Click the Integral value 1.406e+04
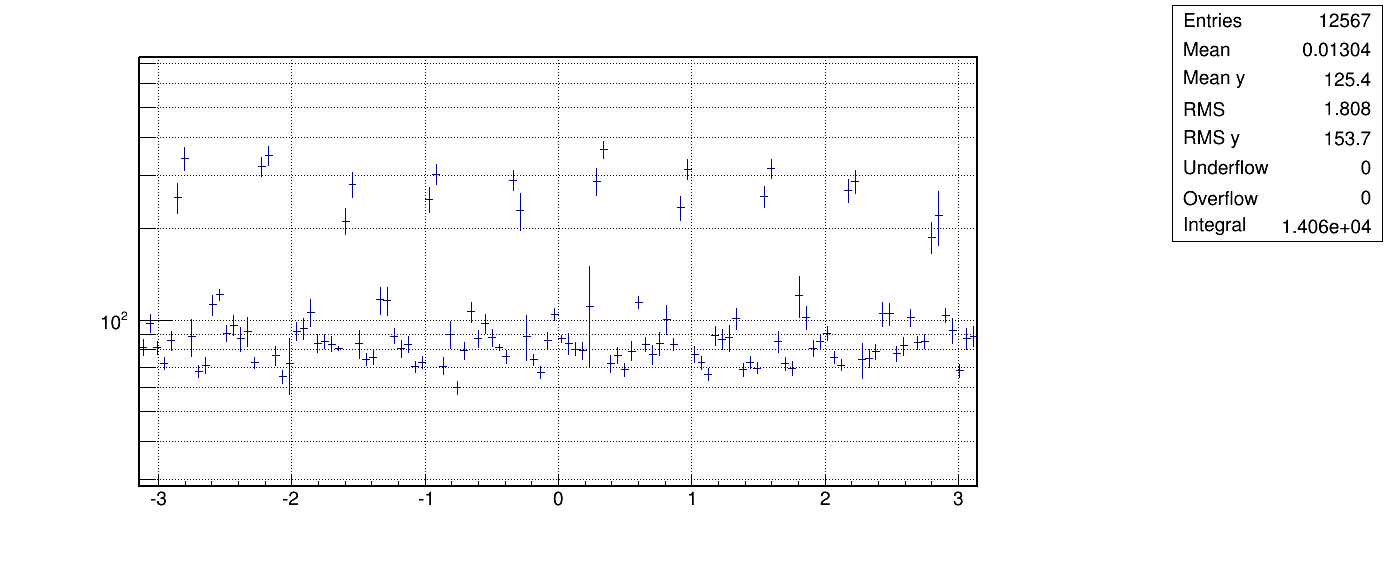This screenshot has height=572, width=1396. [1326, 228]
